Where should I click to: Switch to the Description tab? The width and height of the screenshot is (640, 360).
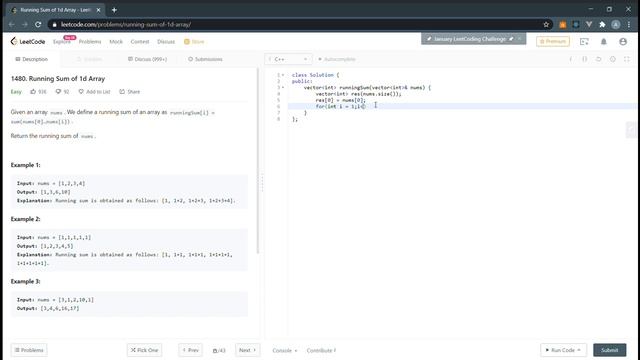(31, 59)
